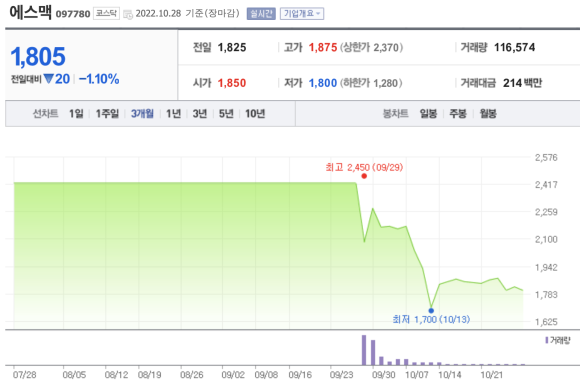Click the 거래량 legend marker
580x392 pixels.
pyautogui.click(x=547, y=340)
